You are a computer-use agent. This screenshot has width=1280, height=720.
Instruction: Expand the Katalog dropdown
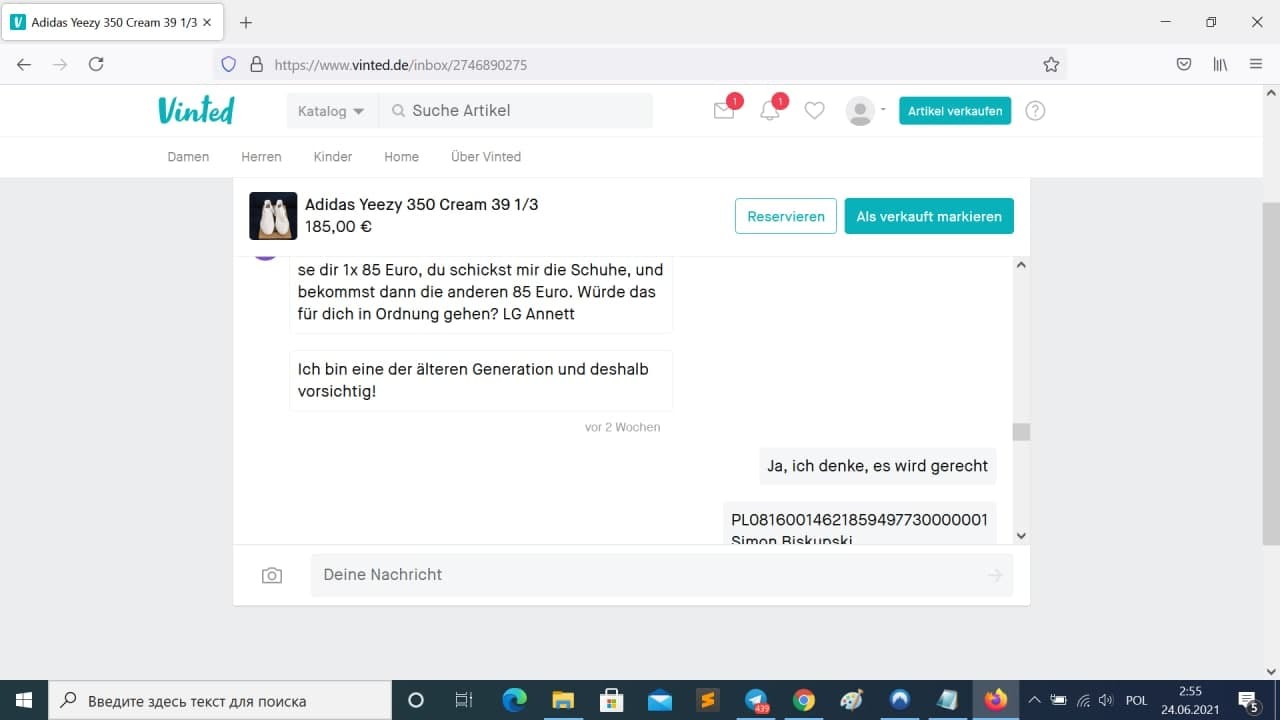point(332,111)
